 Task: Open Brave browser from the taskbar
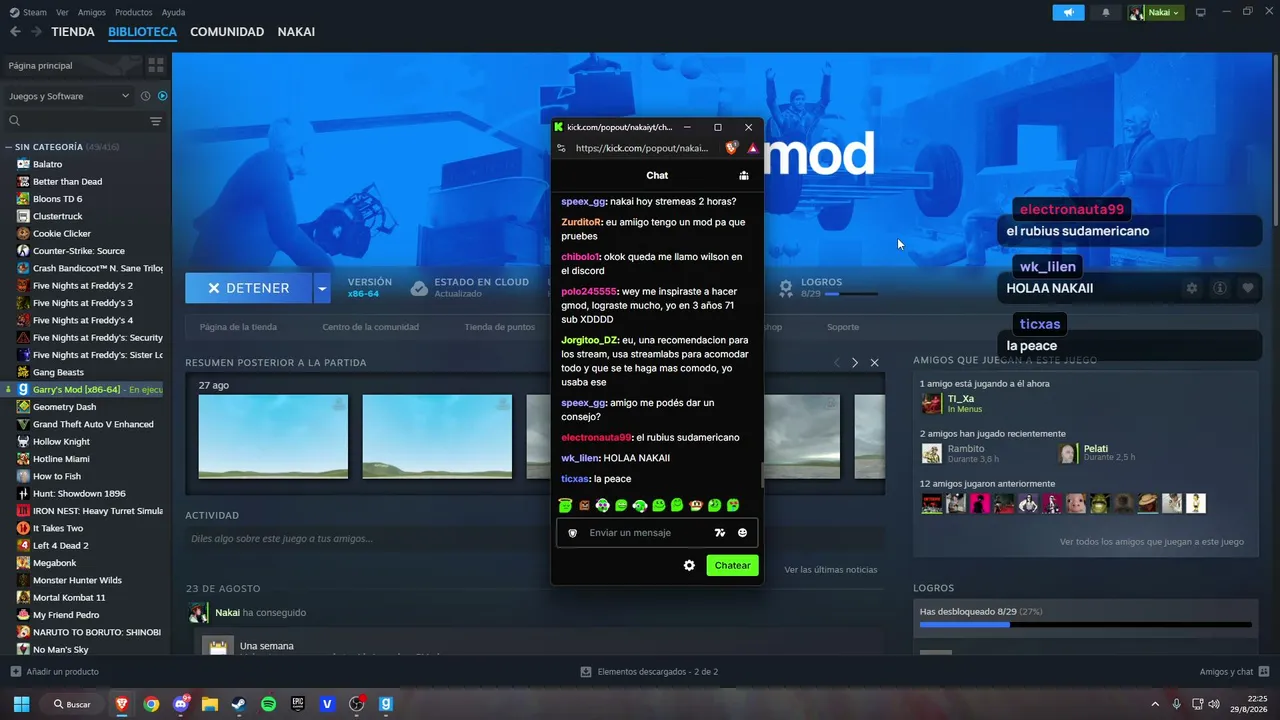[122, 704]
